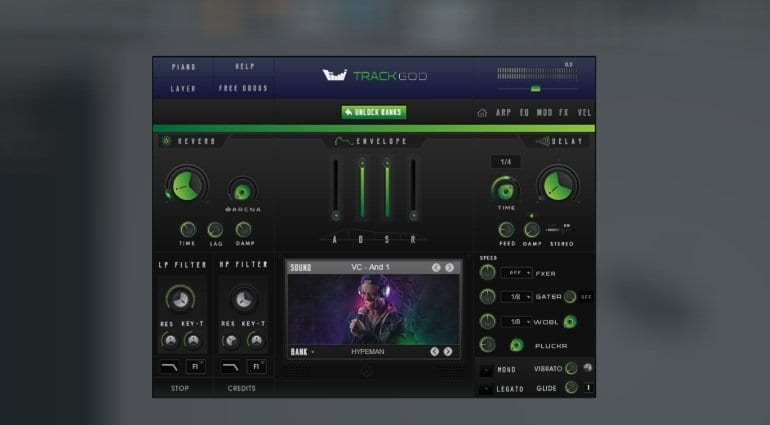Viewport: 770px width, 425px height.
Task: Adjust the Reverb Damp knob
Action: point(244,229)
